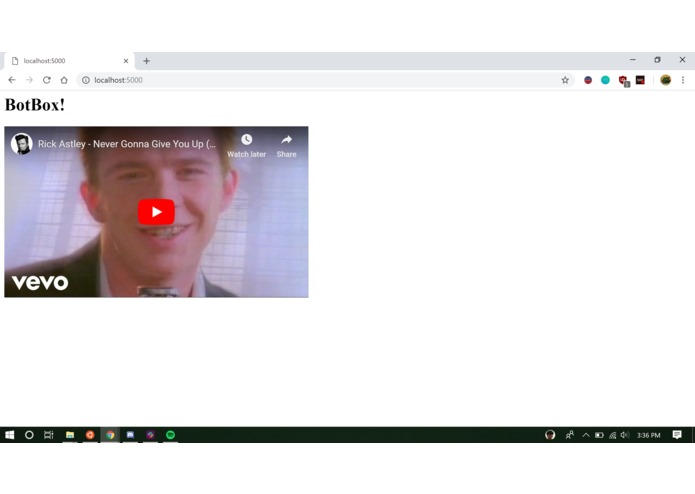The height and width of the screenshot is (494, 695).
Task: Open Cortana search circle
Action: tap(29, 435)
